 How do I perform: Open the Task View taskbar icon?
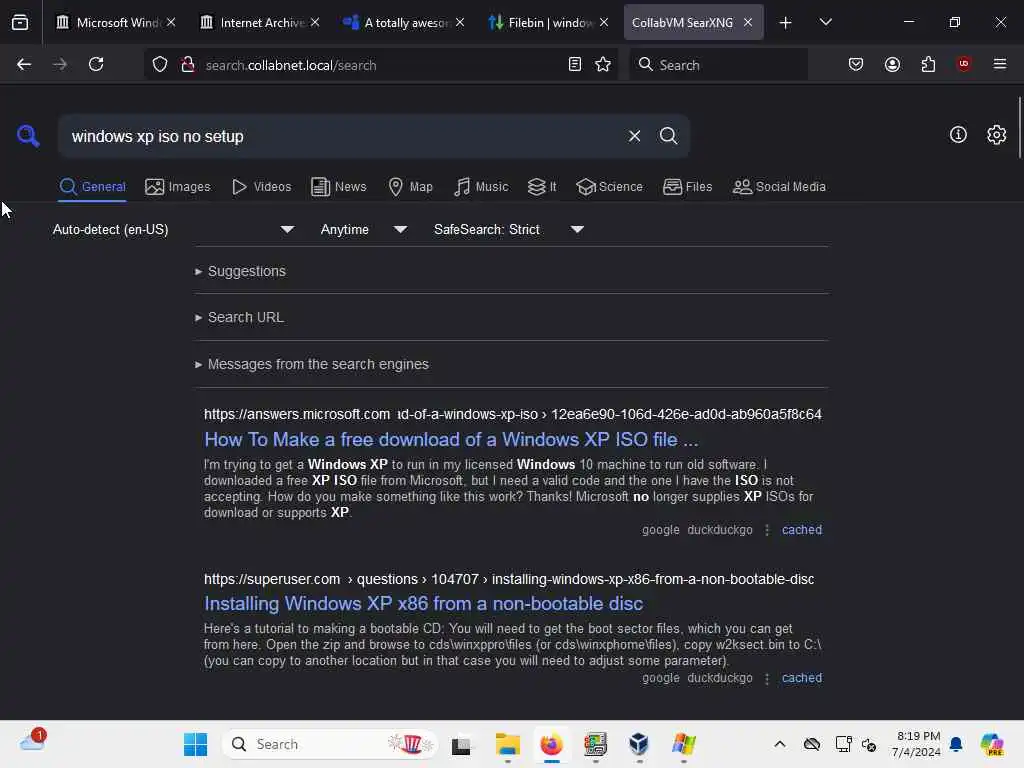click(461, 744)
